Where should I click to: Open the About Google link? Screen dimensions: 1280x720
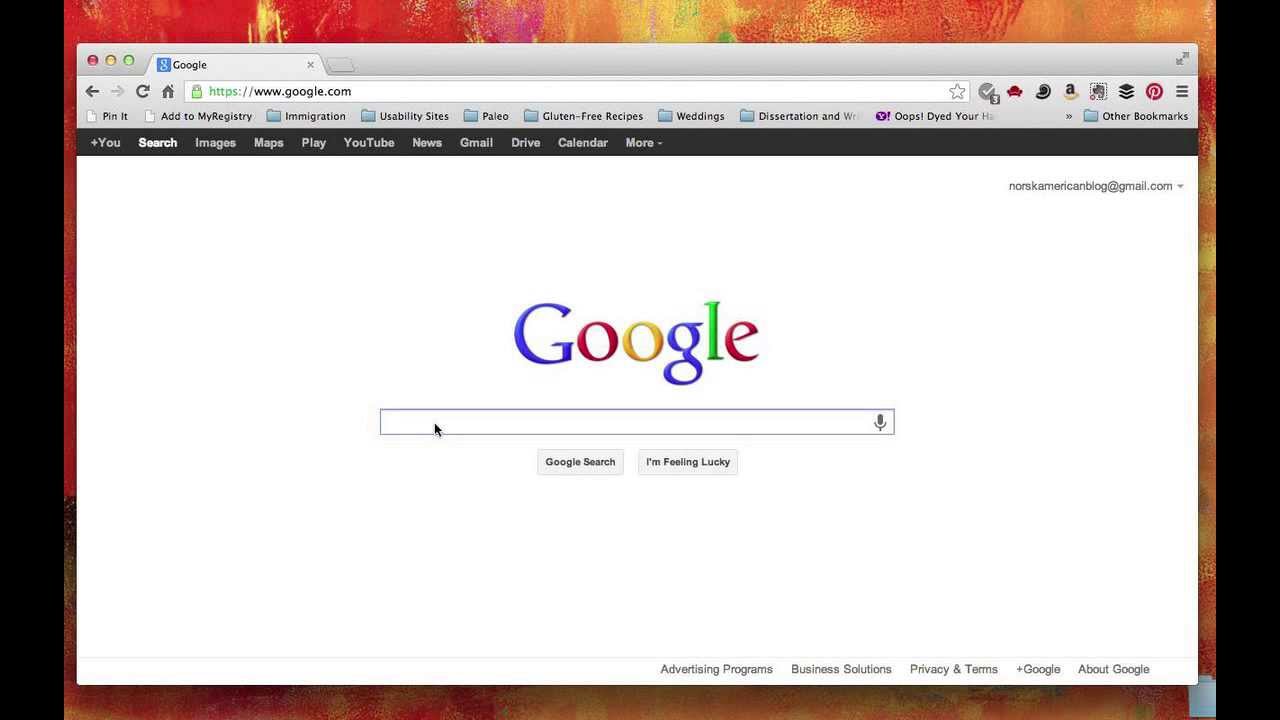pyautogui.click(x=1114, y=669)
